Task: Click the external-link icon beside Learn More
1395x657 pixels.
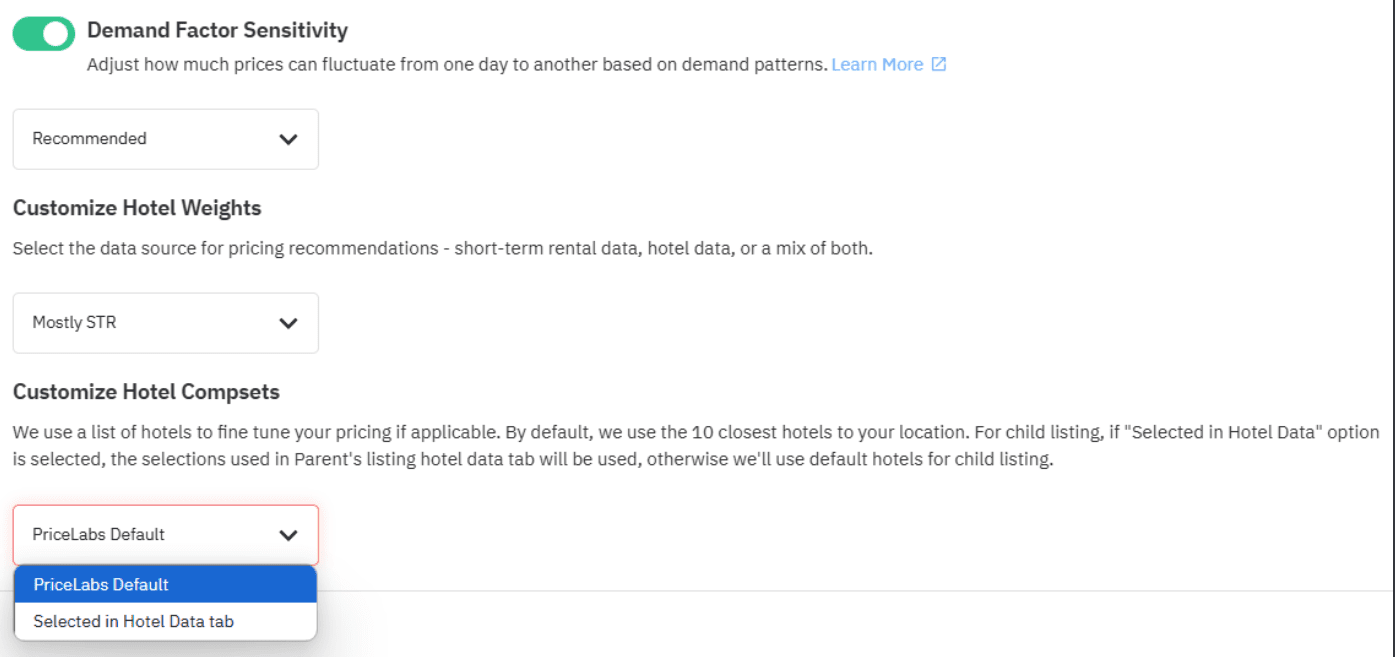Action: [938, 63]
